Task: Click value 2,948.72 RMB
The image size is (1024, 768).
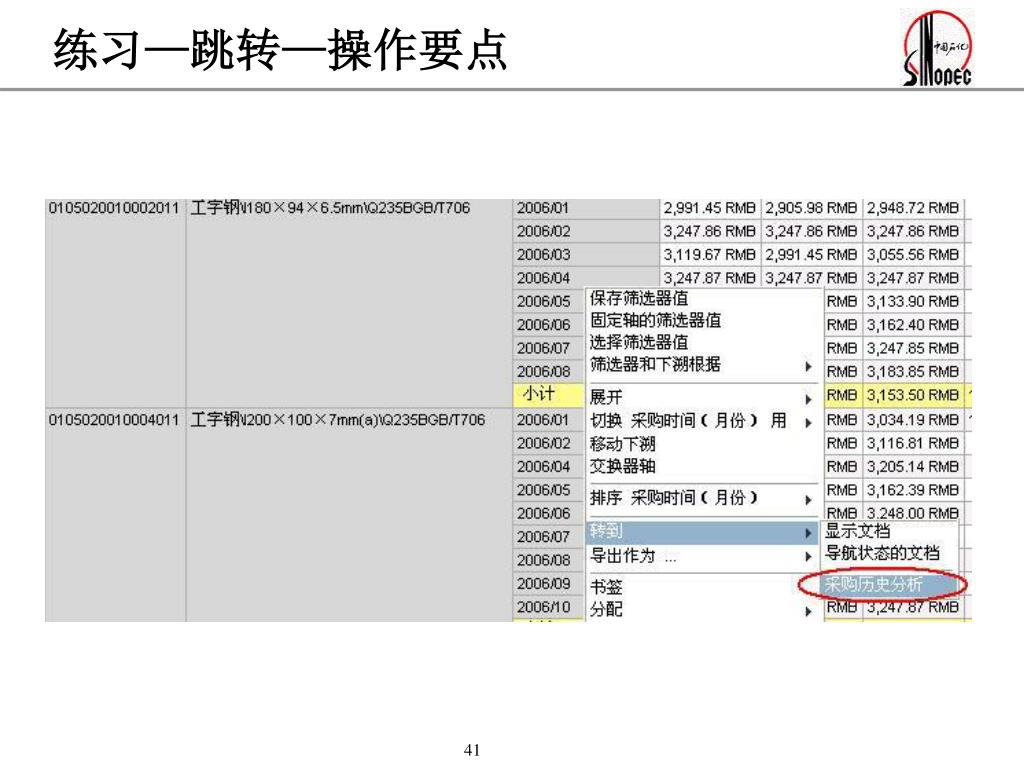Action: tap(912, 208)
